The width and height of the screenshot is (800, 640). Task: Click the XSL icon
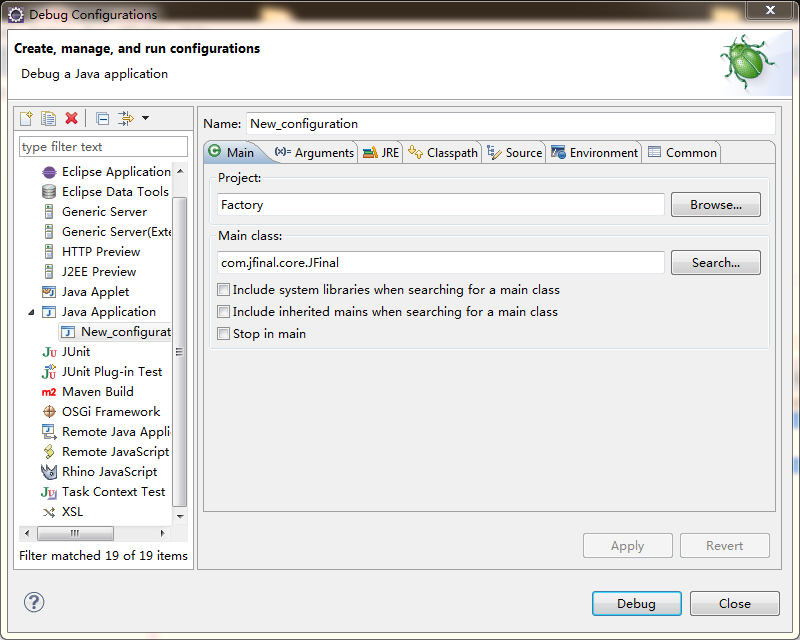[x=49, y=512]
